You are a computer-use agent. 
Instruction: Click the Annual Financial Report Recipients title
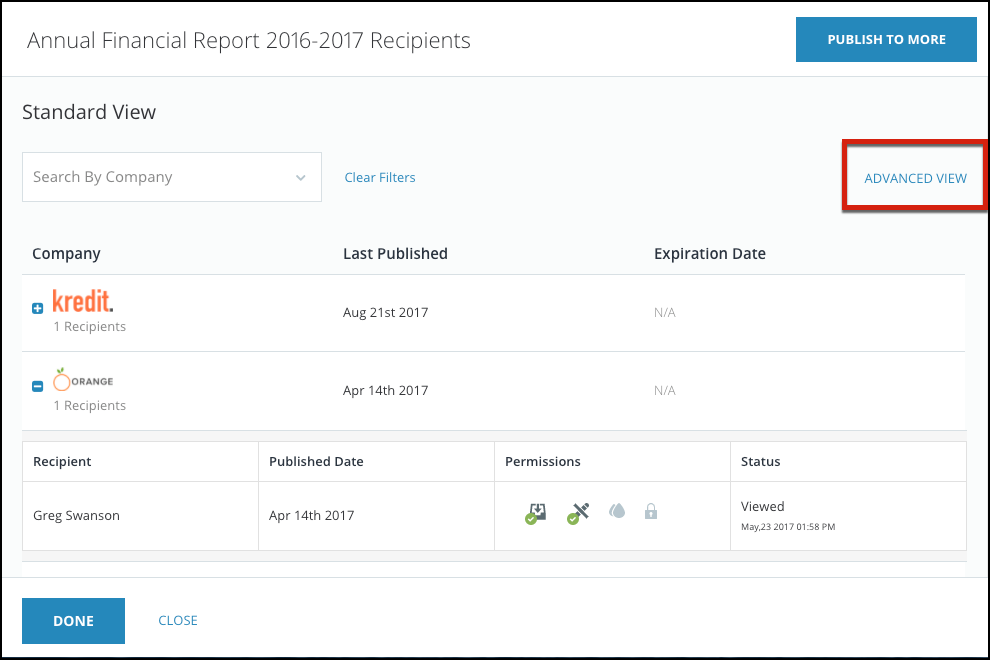pos(249,40)
